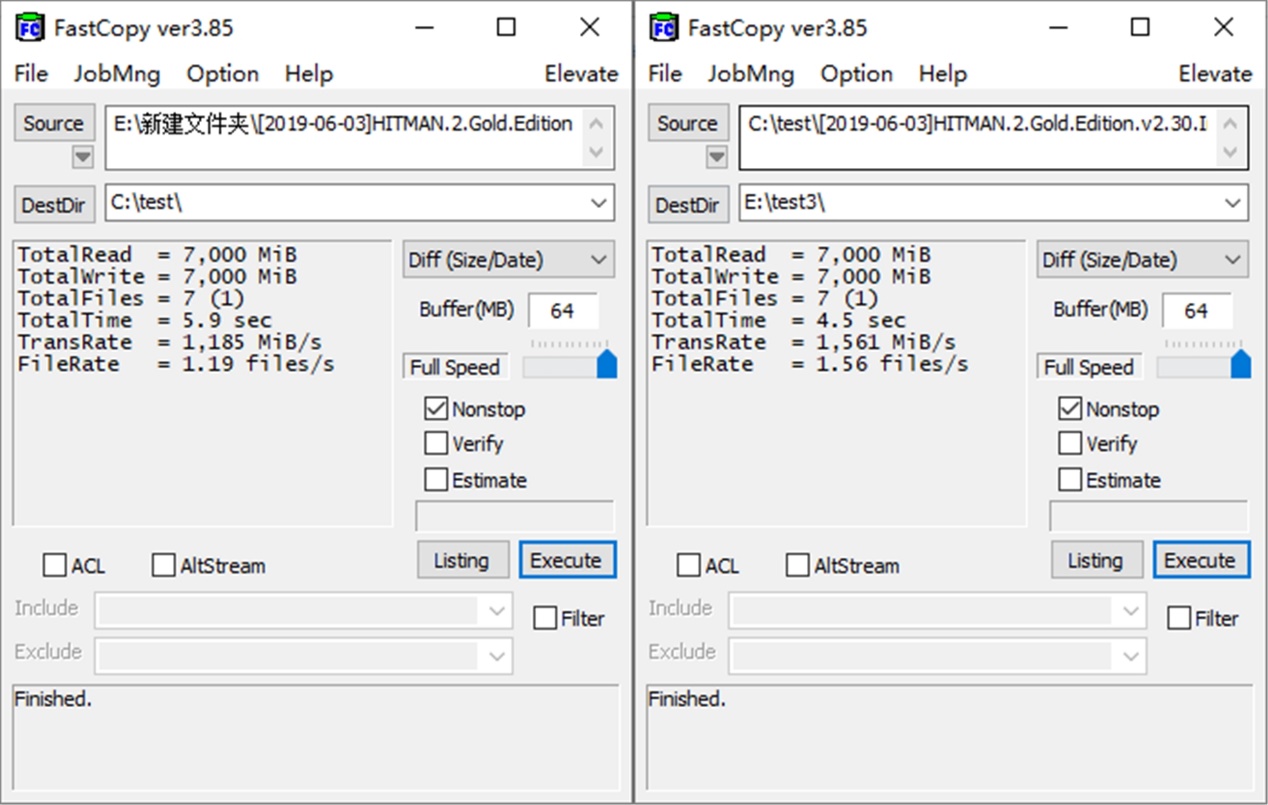Viewport: 1268px width, 805px height.
Task: Open Diff (Size/Date) mode dropdown in left window
Action: [x=509, y=260]
